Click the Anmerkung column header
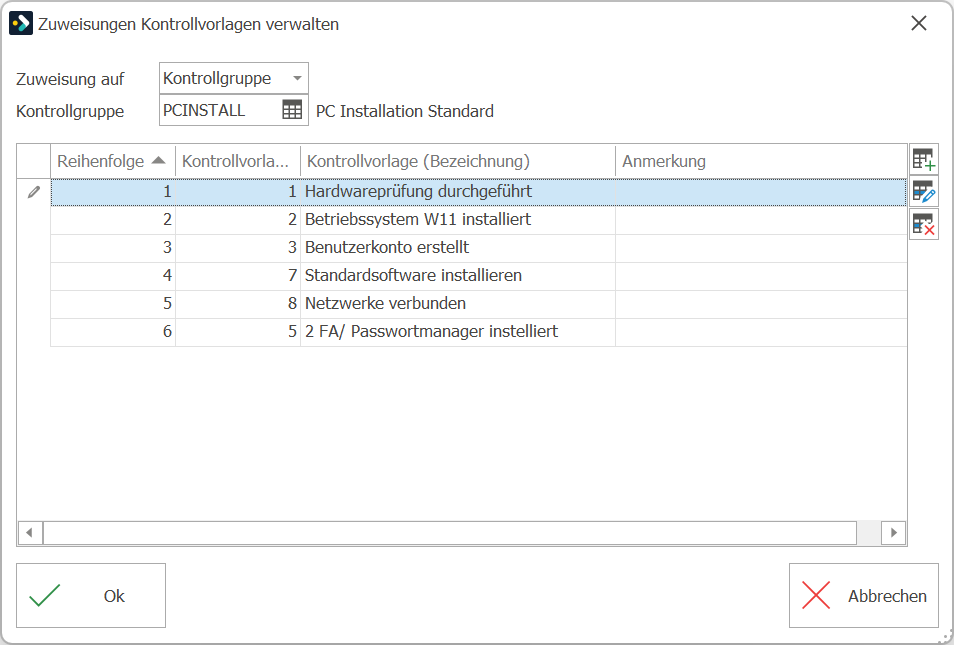Screen dimensions: 954x645 (761, 161)
